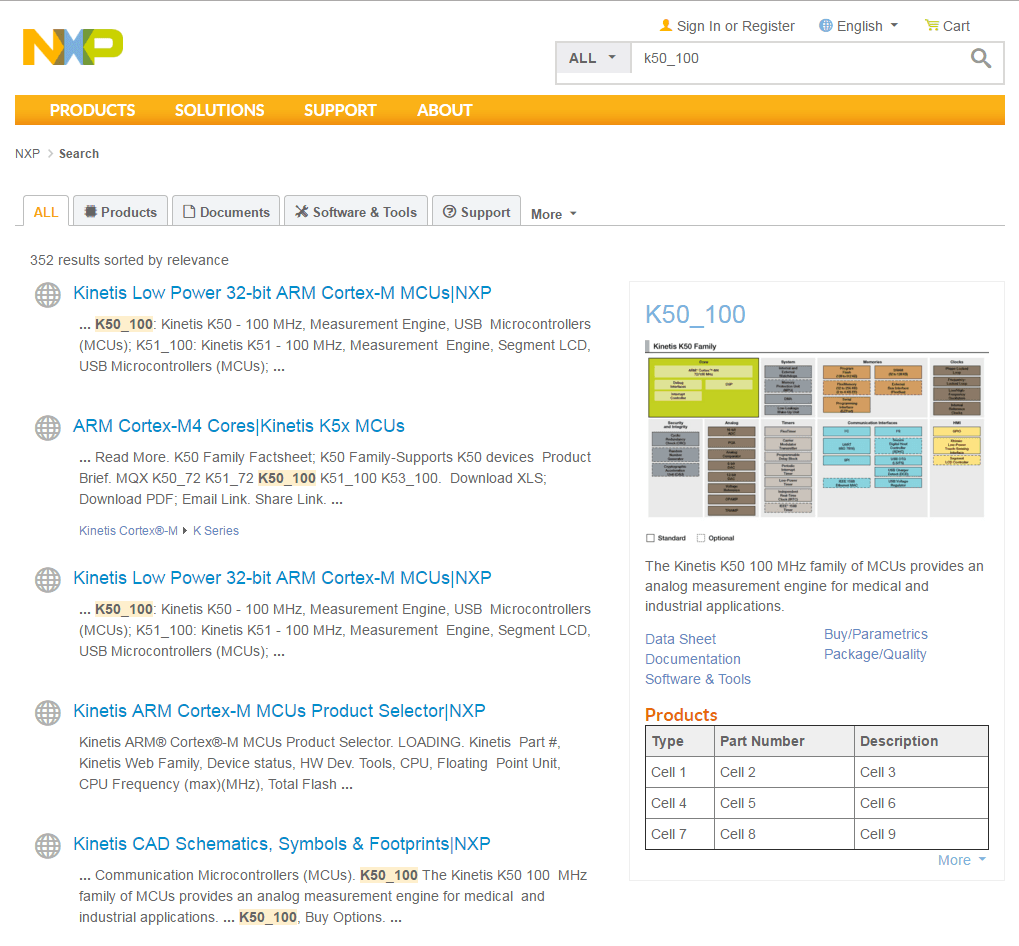Open ARM Cortex-M4 Cores Kinetis K5x result
The width and height of the screenshot is (1019, 946).
coord(239,426)
